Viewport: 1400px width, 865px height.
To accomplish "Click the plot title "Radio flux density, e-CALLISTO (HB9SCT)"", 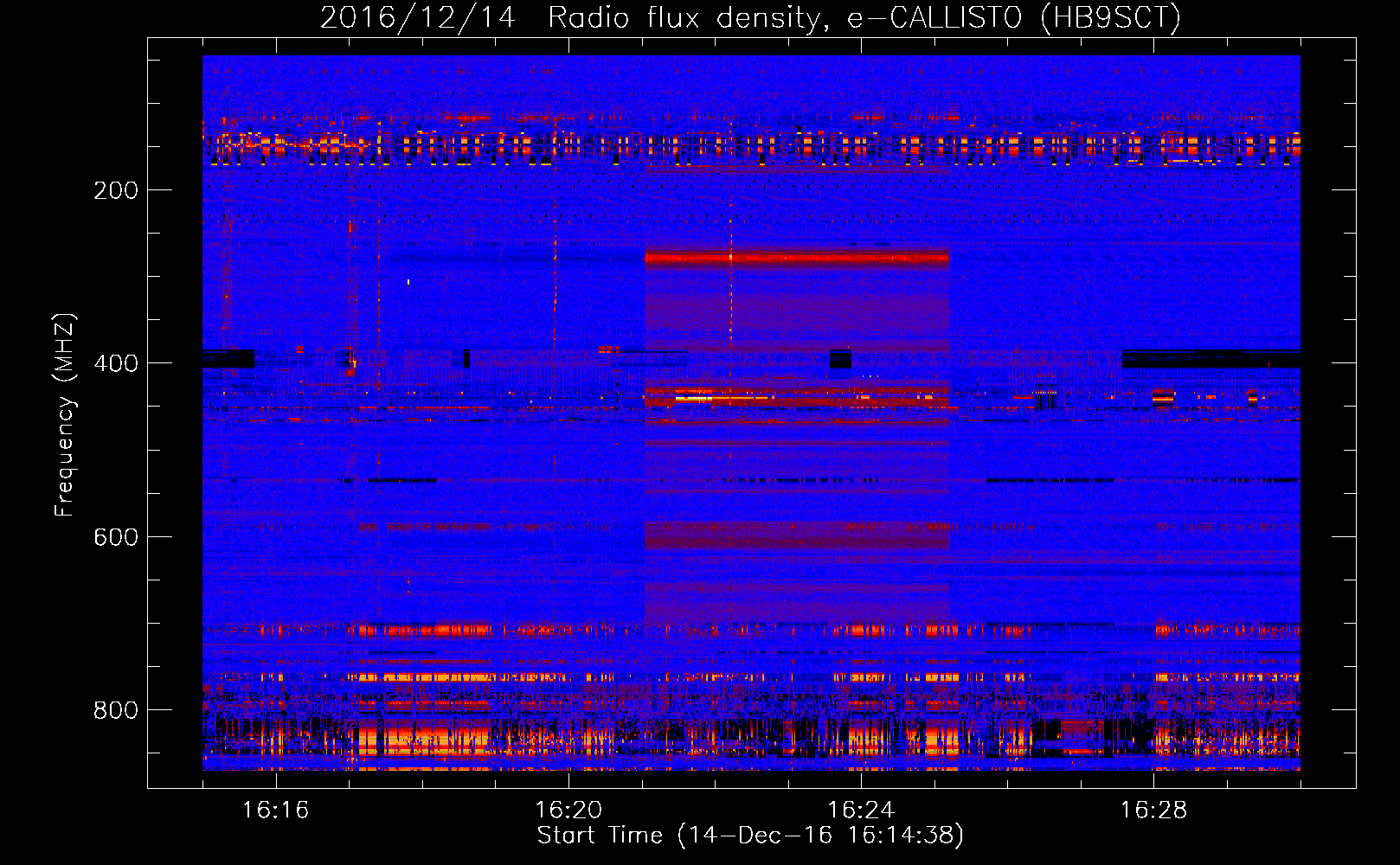I will (x=864, y=17).
